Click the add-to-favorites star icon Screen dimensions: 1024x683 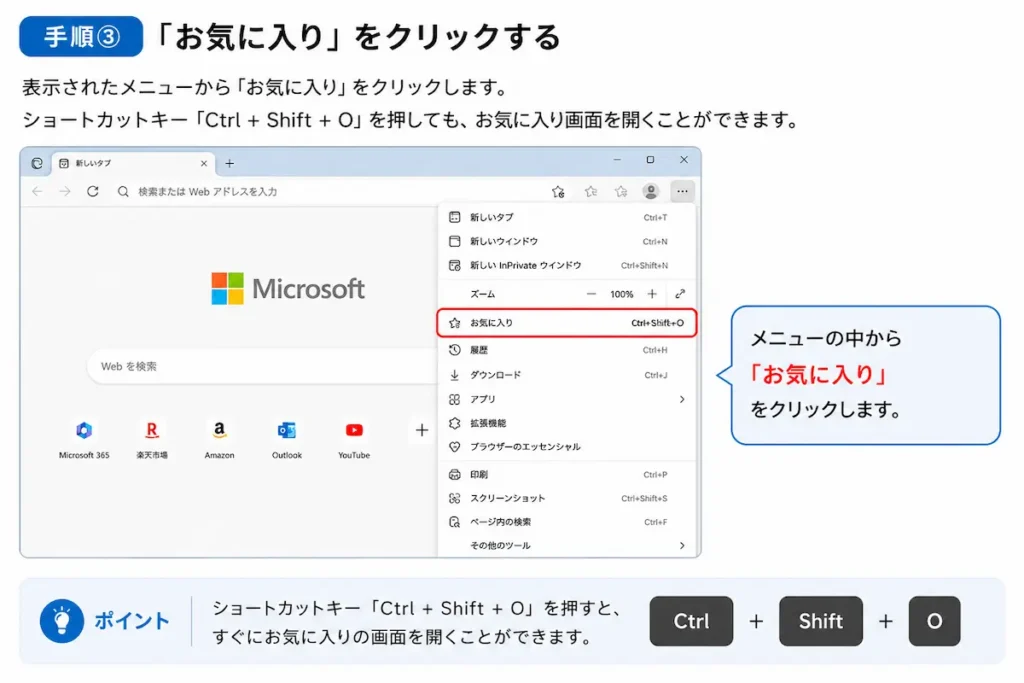point(558,191)
